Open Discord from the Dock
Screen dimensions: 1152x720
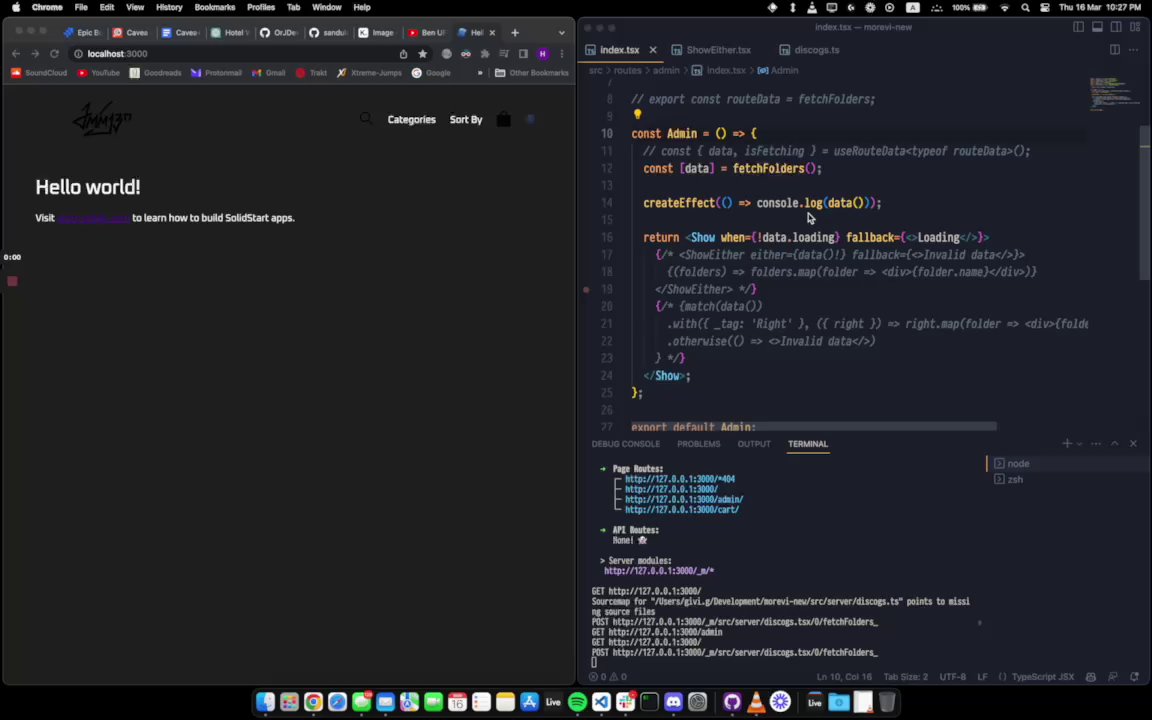[x=674, y=702]
